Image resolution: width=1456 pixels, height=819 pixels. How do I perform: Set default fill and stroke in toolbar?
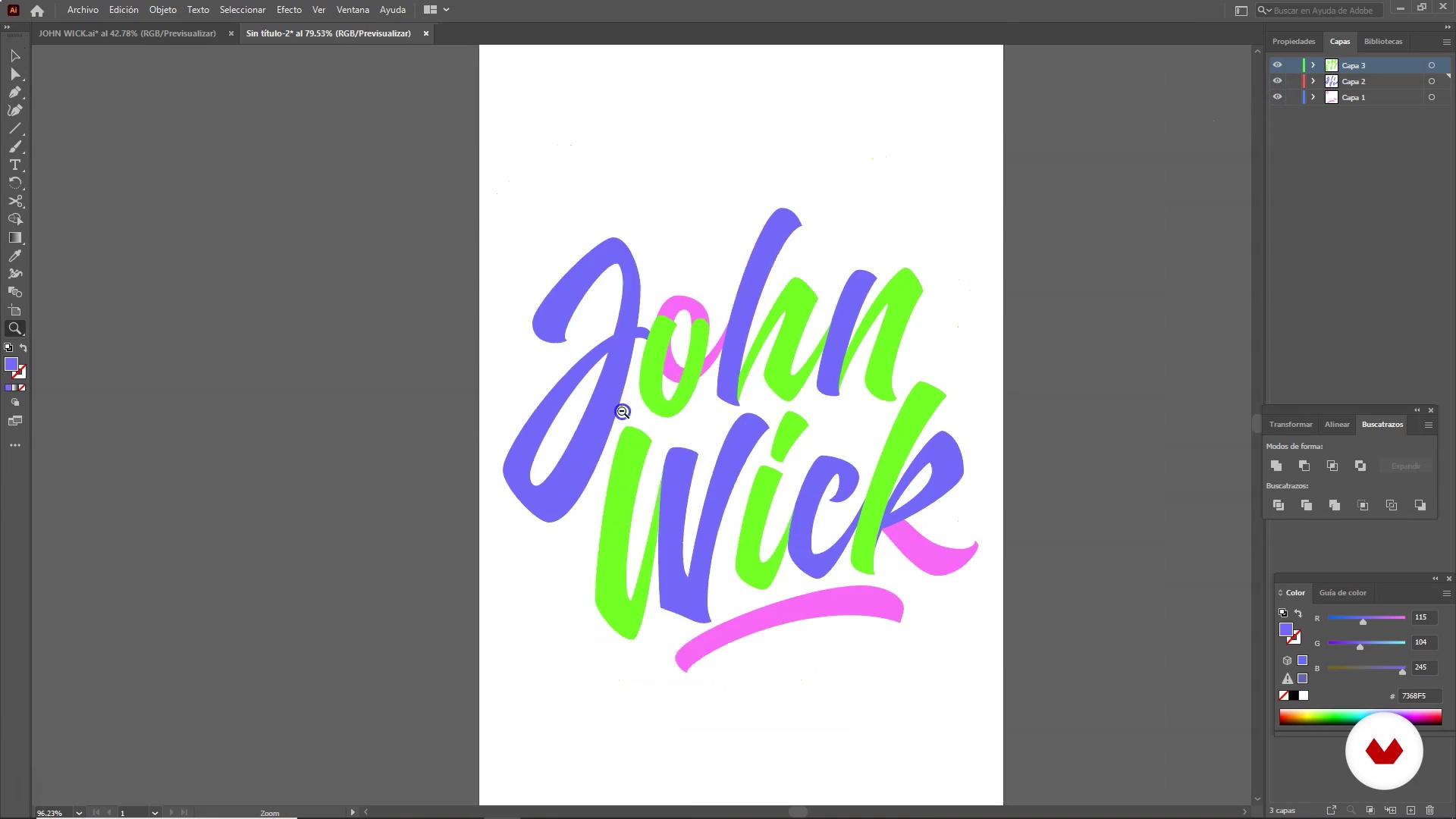[8, 348]
